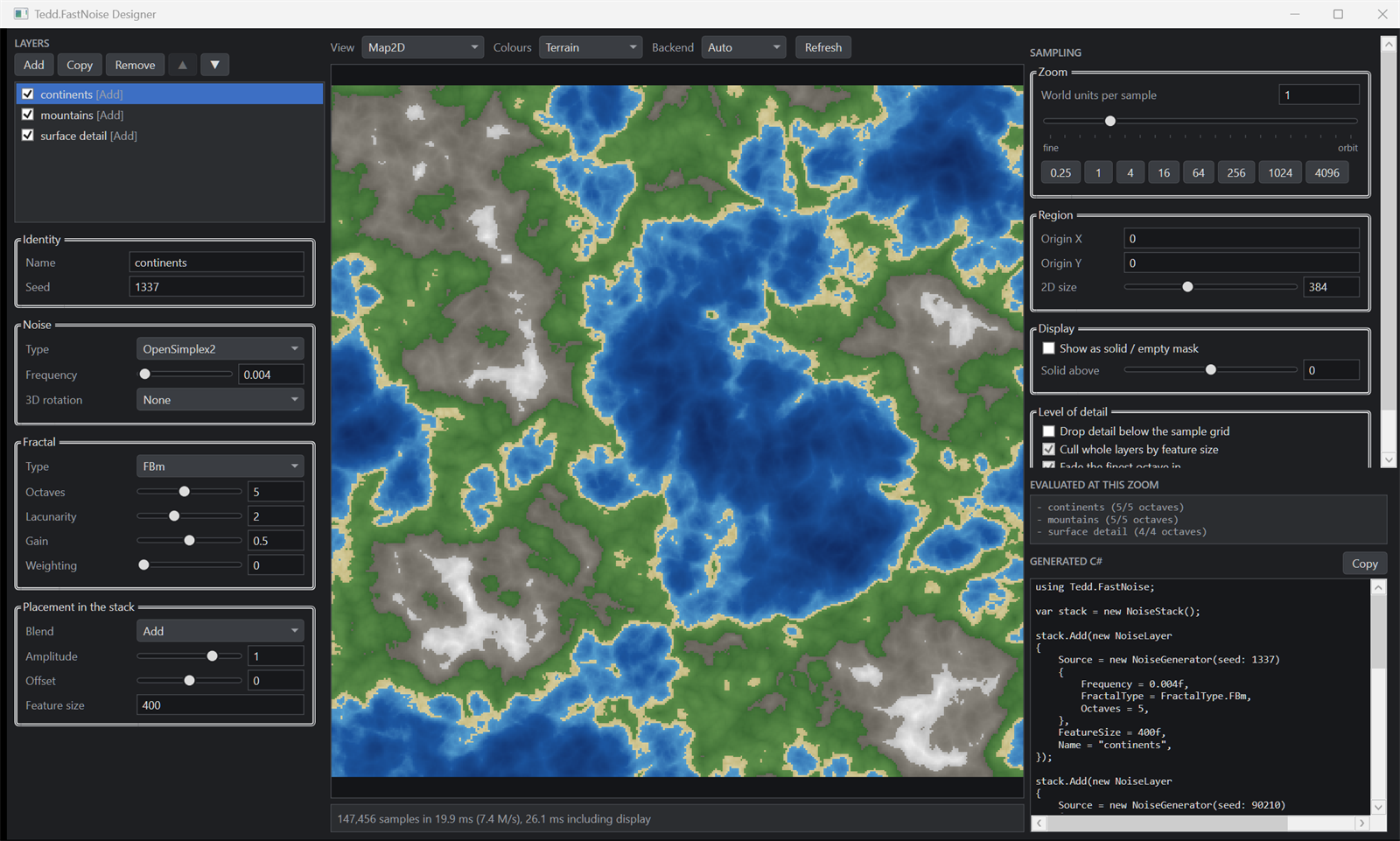
Task: Click the Offset slider
Action: 189,681
